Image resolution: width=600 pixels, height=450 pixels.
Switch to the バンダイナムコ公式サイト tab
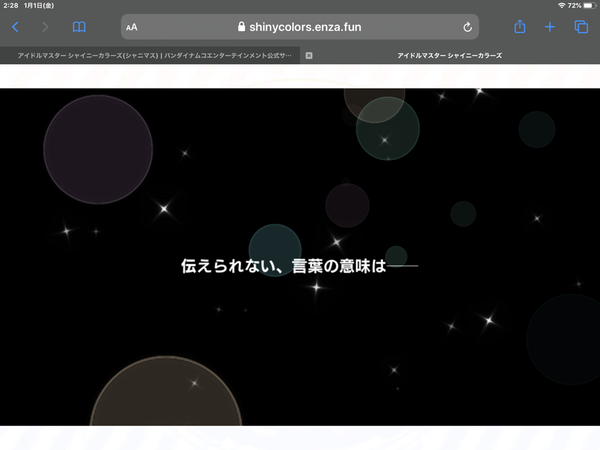pos(150,55)
